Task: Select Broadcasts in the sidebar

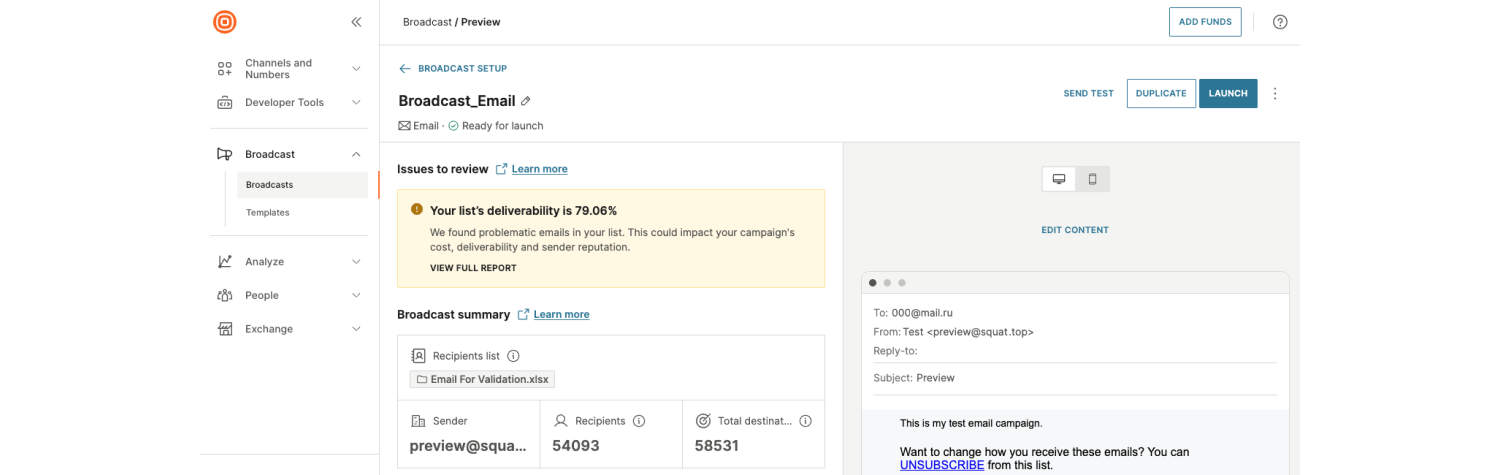Action: coord(270,185)
